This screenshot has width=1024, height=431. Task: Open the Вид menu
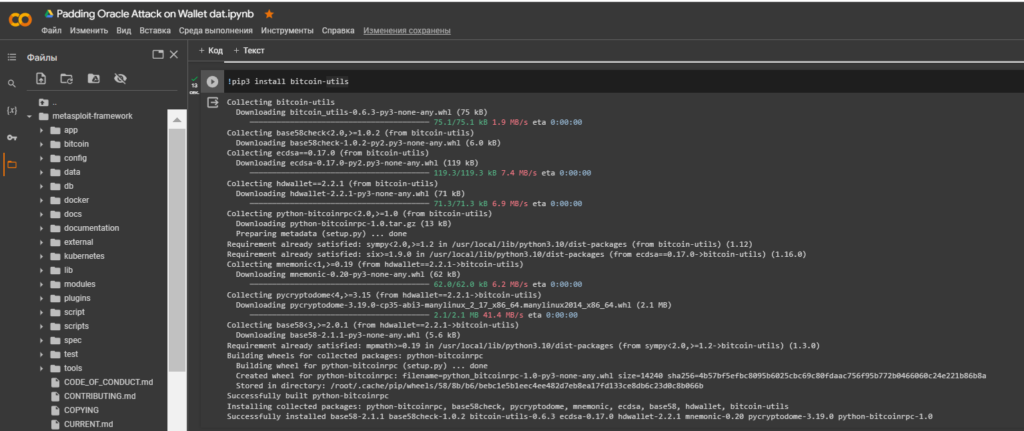click(x=124, y=31)
